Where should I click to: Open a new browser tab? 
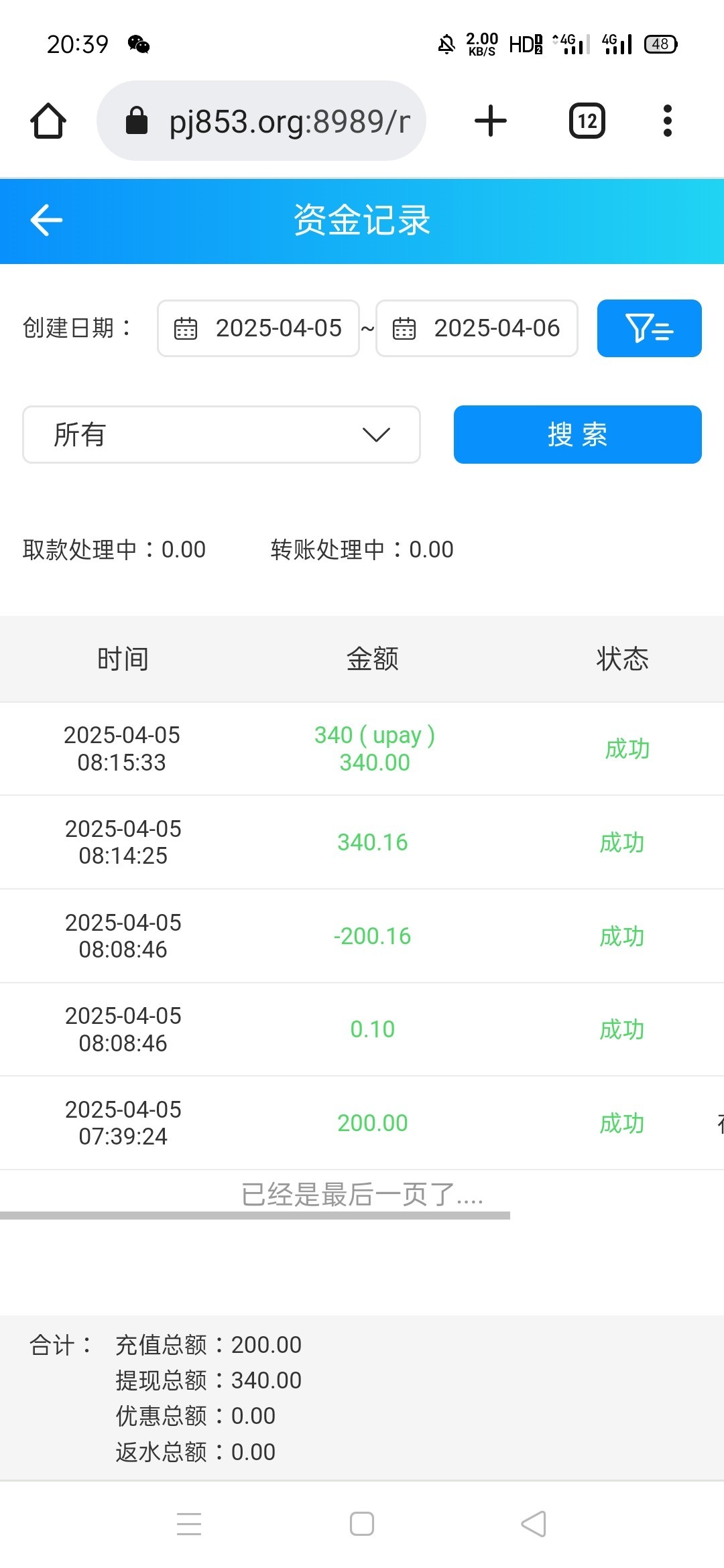pos(490,121)
